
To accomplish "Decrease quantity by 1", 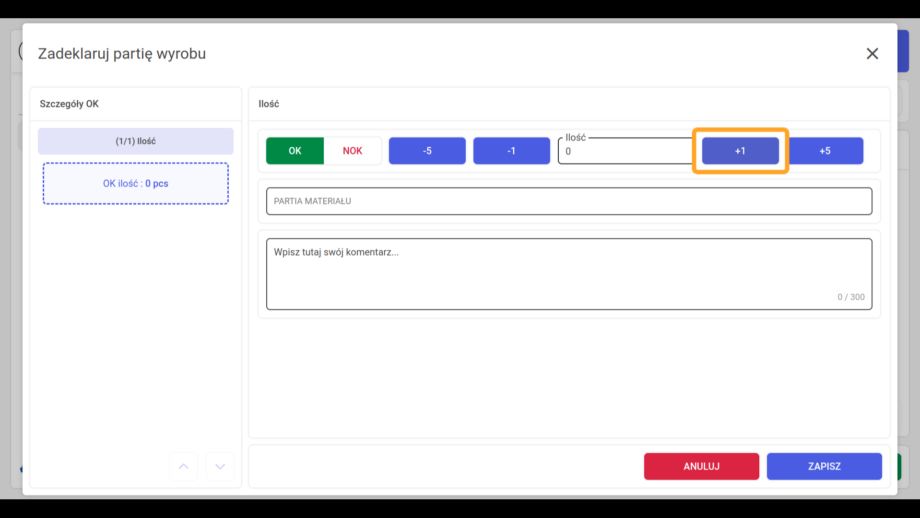I will [512, 151].
